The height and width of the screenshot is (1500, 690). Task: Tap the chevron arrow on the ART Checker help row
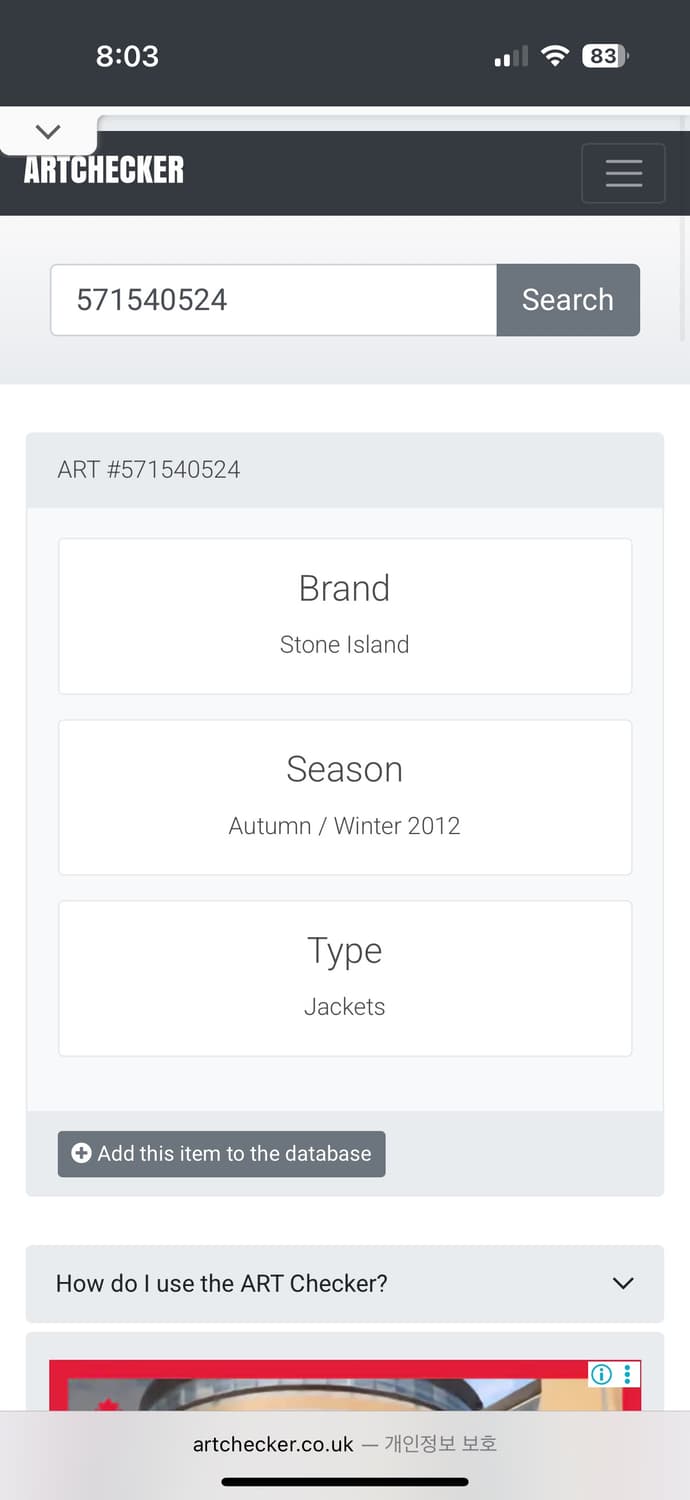[x=623, y=1283]
